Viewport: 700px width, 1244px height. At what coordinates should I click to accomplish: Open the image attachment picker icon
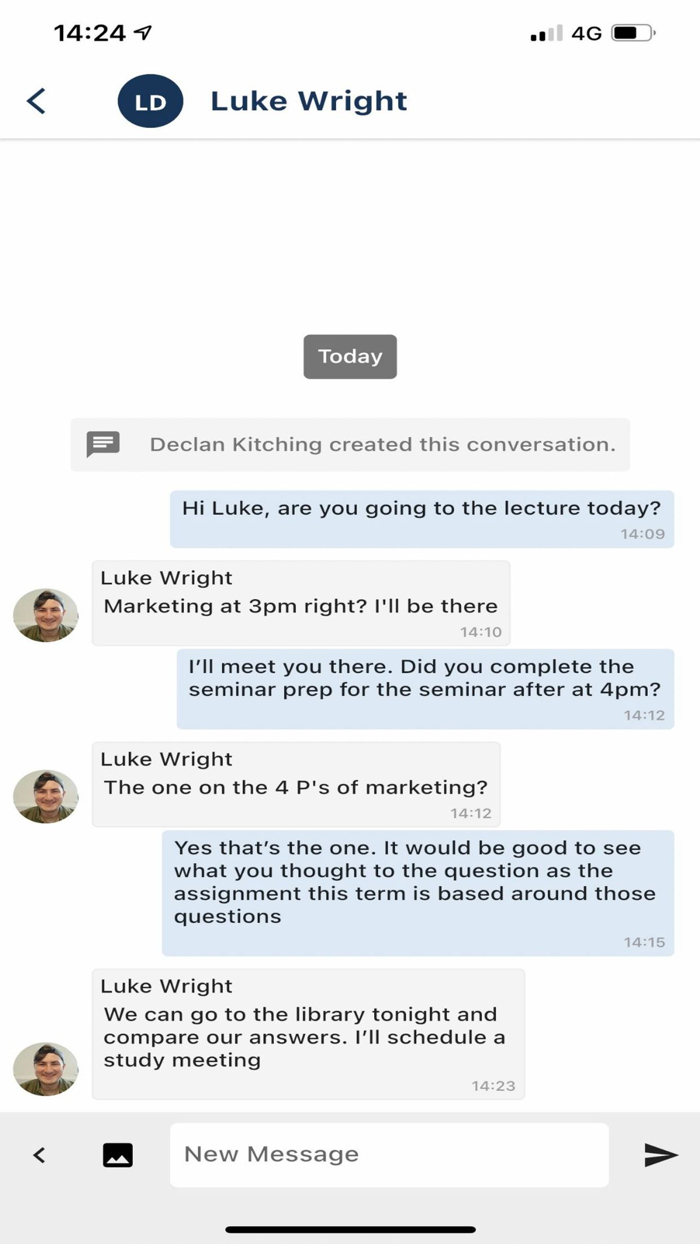point(118,1154)
